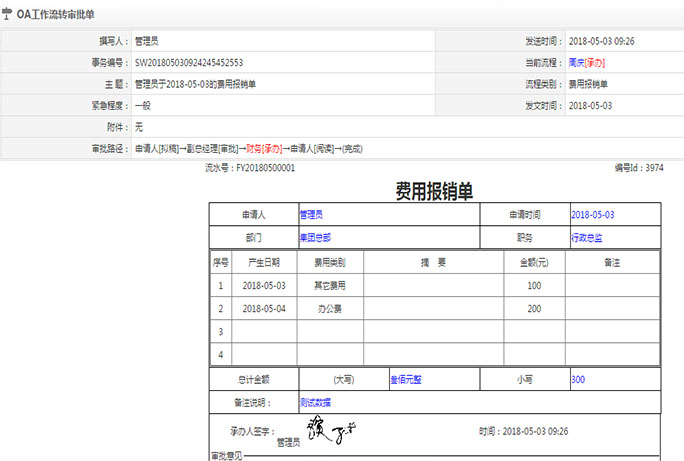The image size is (684, 461).
Task: Click row number '3' in the table
Action: tap(220, 332)
